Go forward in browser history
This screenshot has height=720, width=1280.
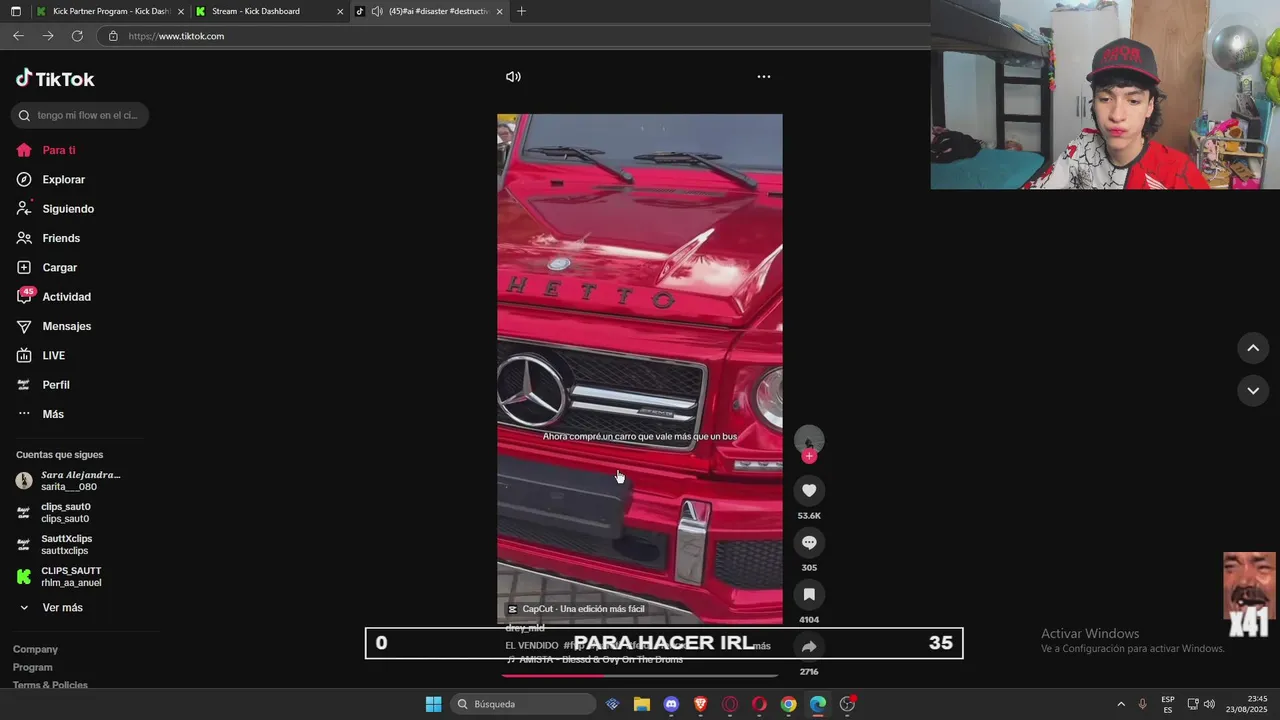pyautogui.click(x=48, y=36)
